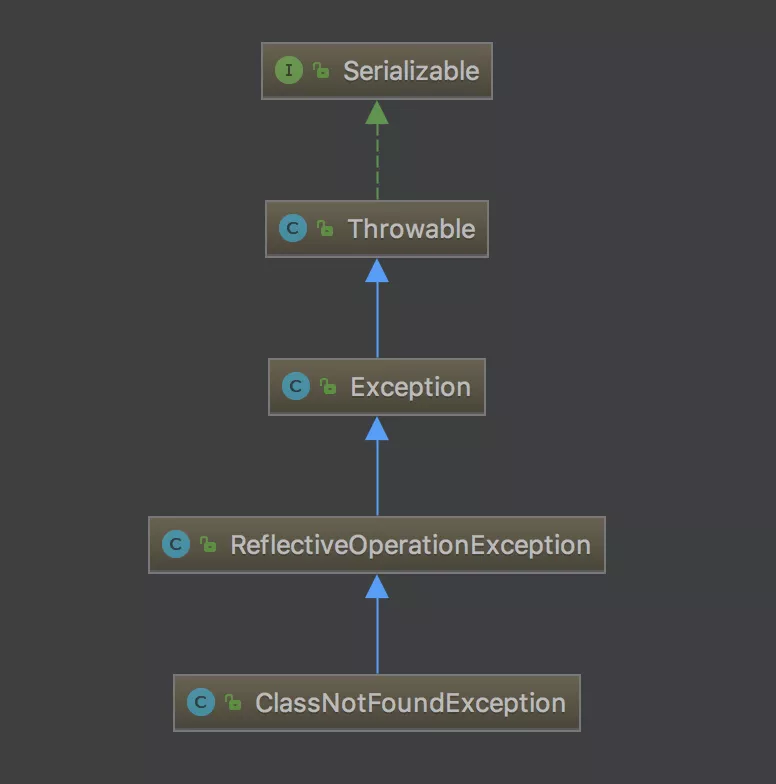
Task: Click the class icon on Throwable node
Action: (292, 228)
